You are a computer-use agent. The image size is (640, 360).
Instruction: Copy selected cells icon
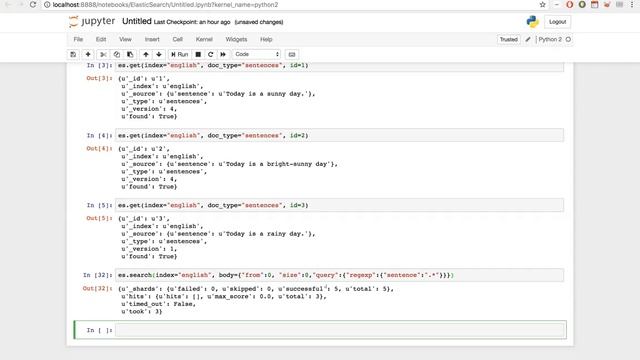[117, 54]
